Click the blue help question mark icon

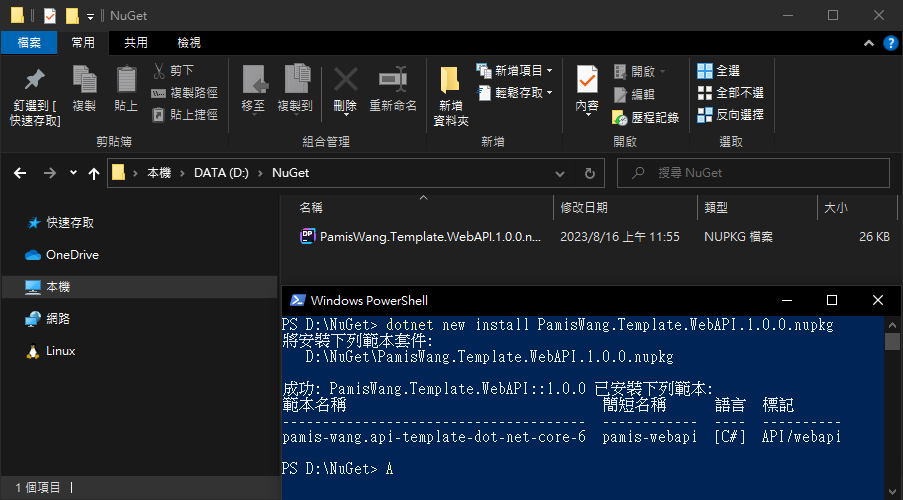pyautogui.click(x=890, y=43)
